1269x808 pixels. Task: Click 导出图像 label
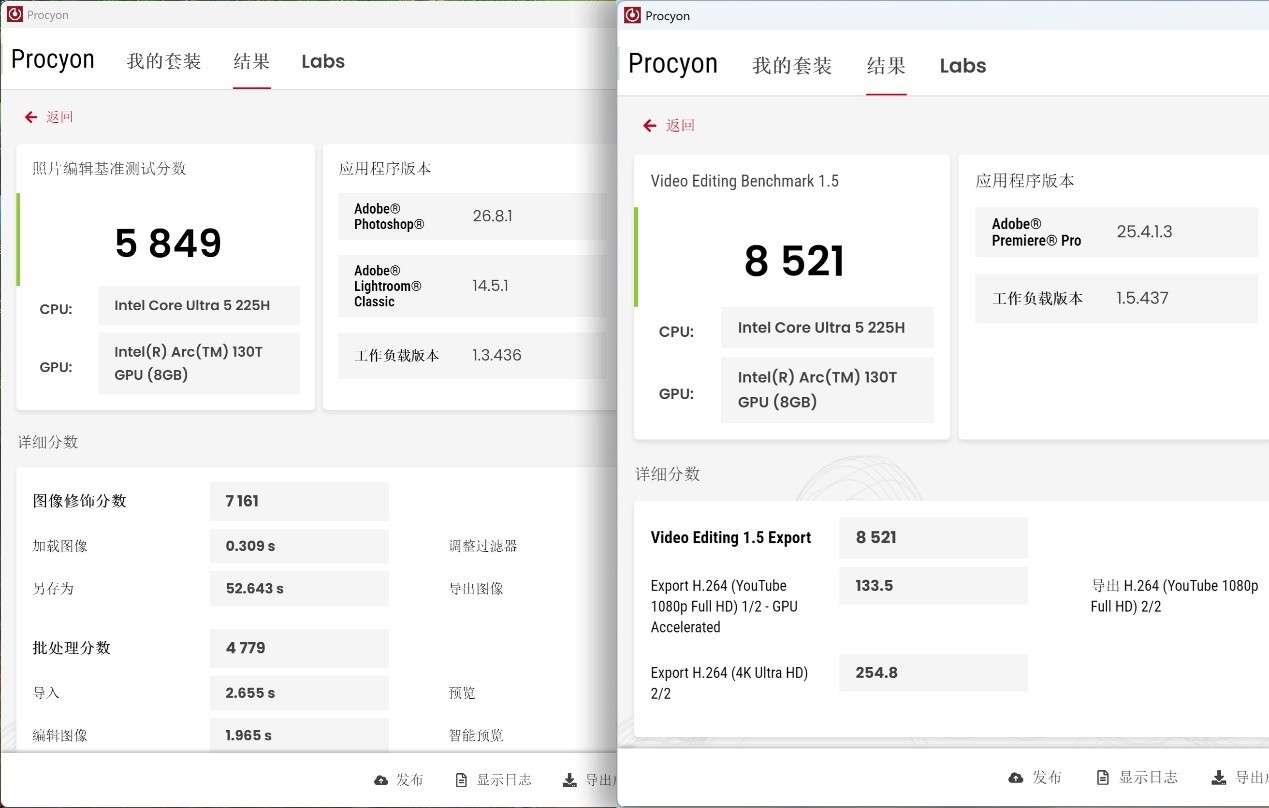[476, 589]
